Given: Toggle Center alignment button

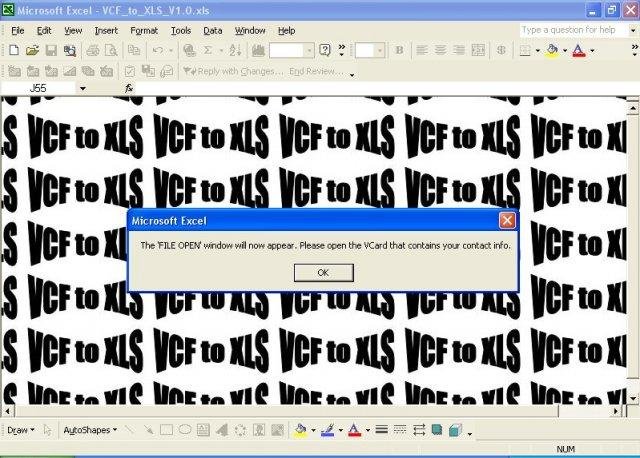Looking at the screenshot, I should pyautogui.click(x=440, y=50).
